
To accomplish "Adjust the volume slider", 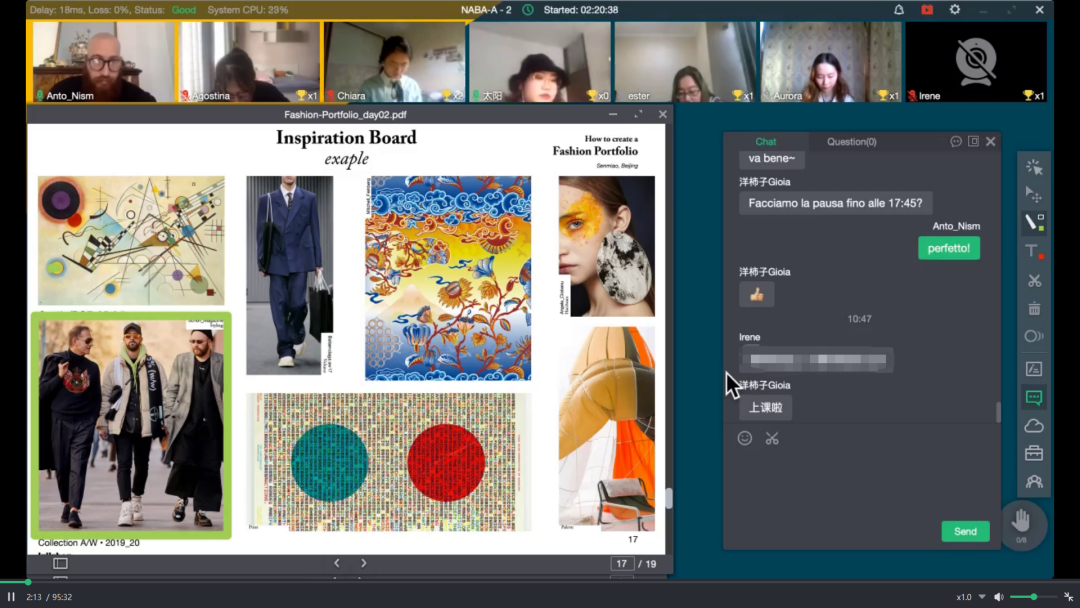I will coord(1033,597).
